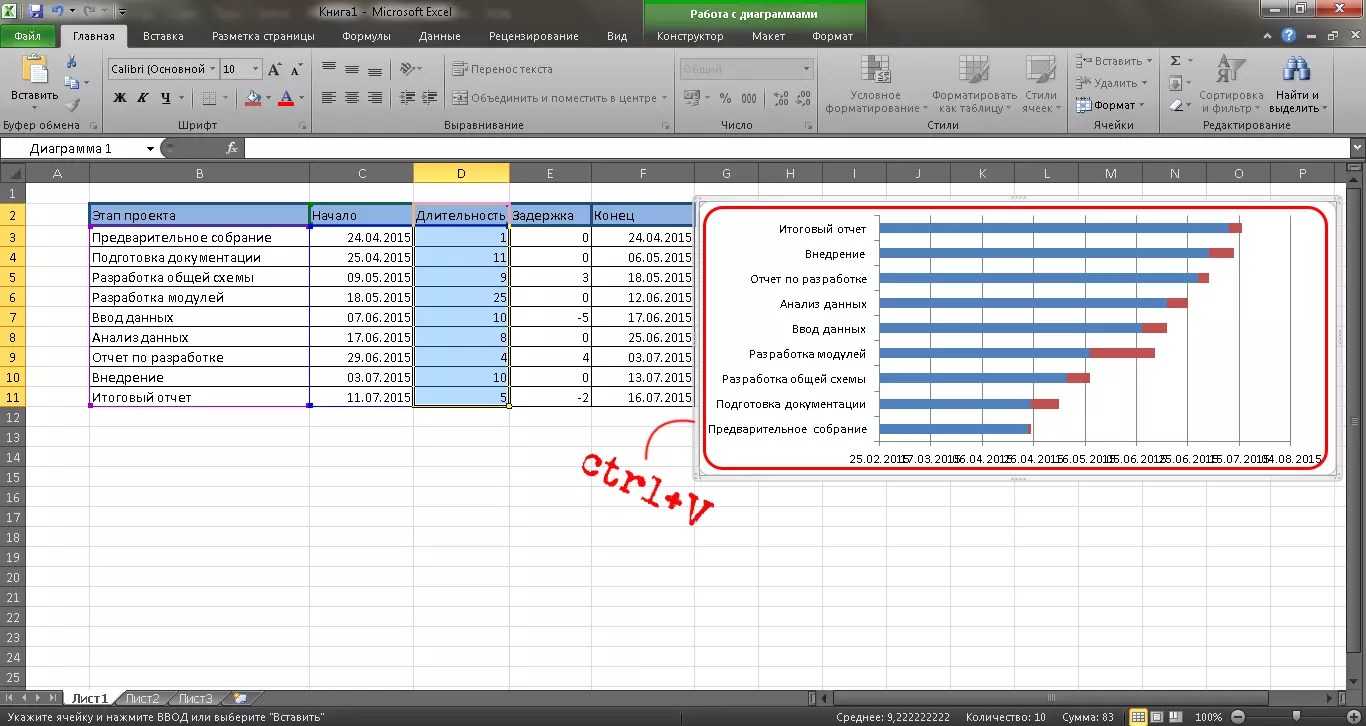This screenshot has width=1366, height=726.
Task: Open the Формат cells dropdown
Action: 1113,105
